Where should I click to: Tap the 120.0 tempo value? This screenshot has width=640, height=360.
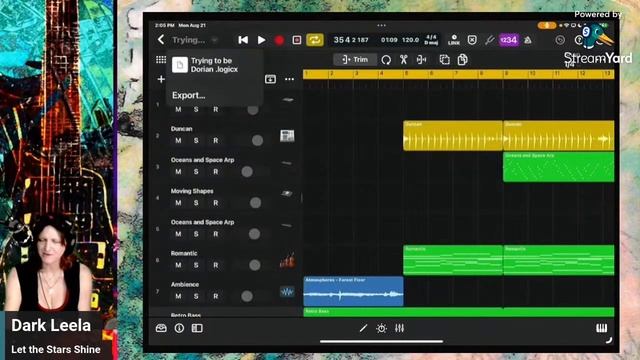click(x=411, y=40)
